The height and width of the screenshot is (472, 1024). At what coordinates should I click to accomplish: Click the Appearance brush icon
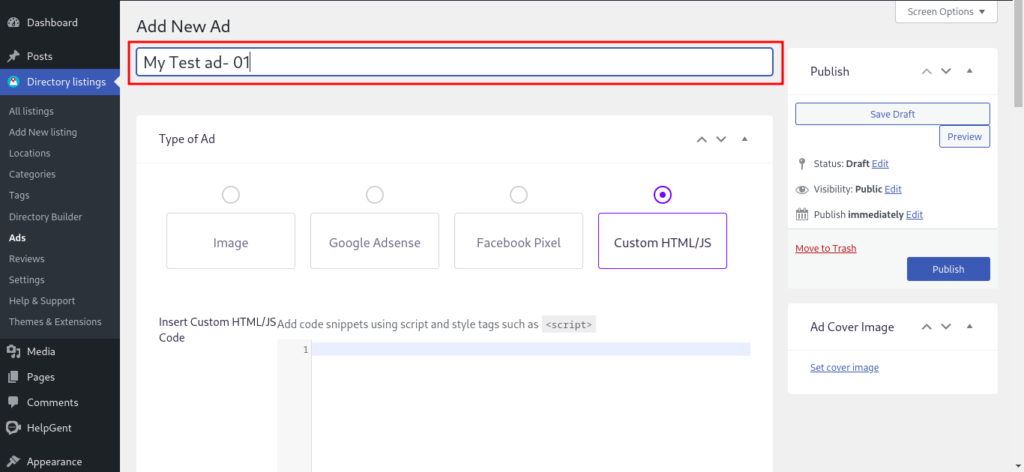[13, 462]
